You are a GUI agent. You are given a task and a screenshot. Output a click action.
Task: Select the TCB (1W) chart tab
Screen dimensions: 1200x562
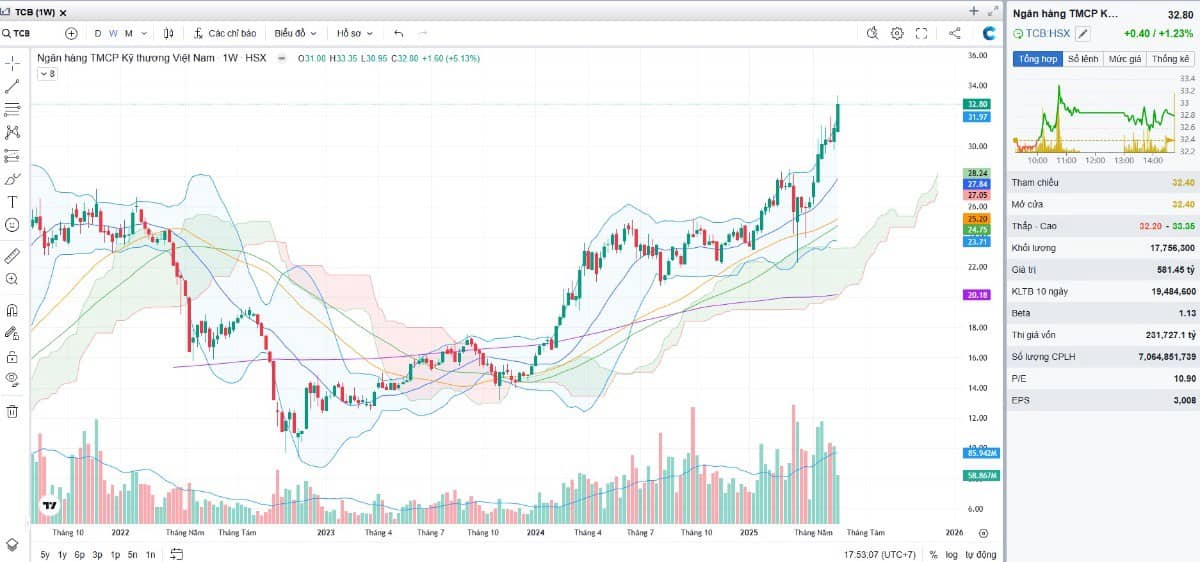click(33, 12)
